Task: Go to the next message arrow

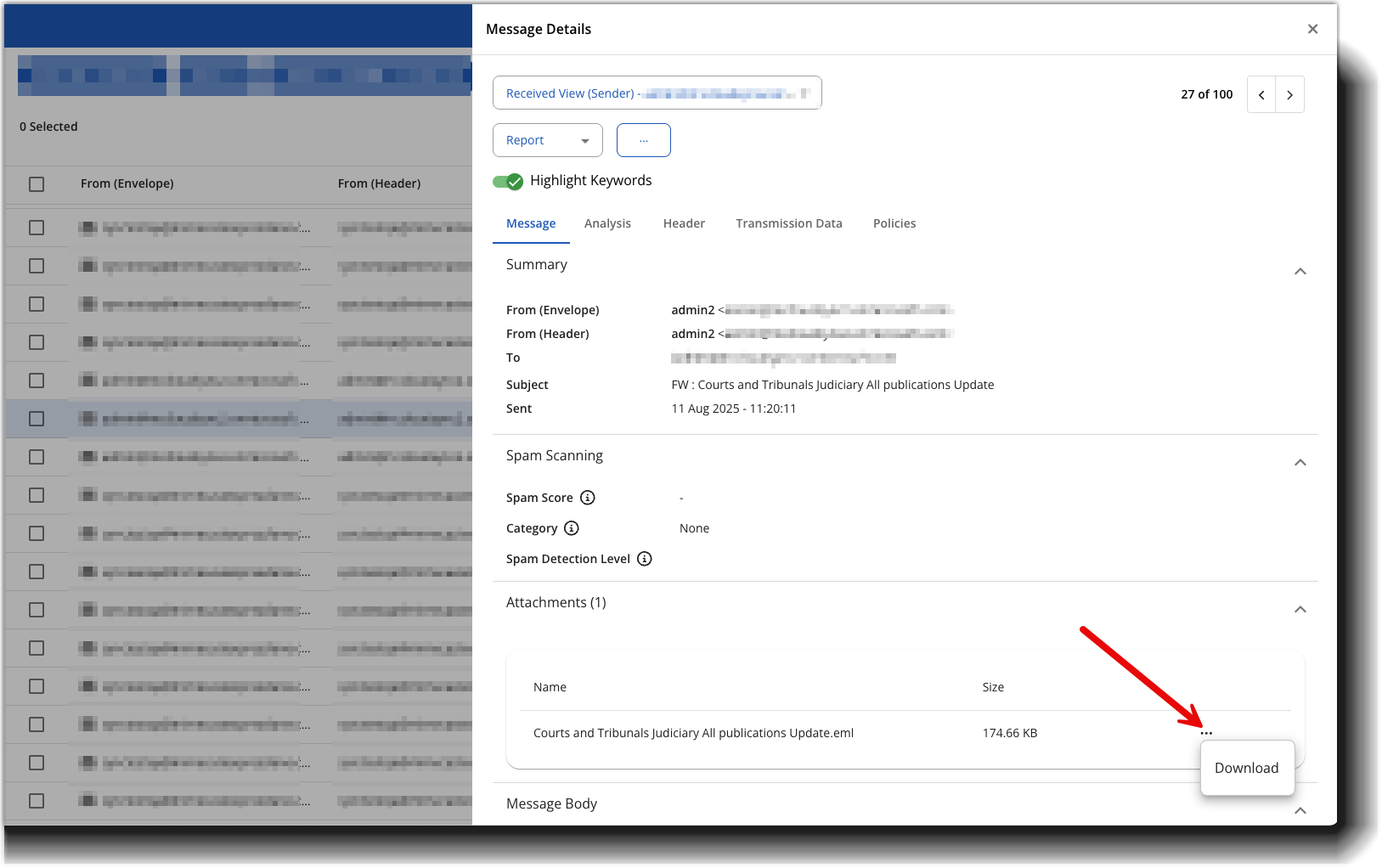Action: point(1289,95)
